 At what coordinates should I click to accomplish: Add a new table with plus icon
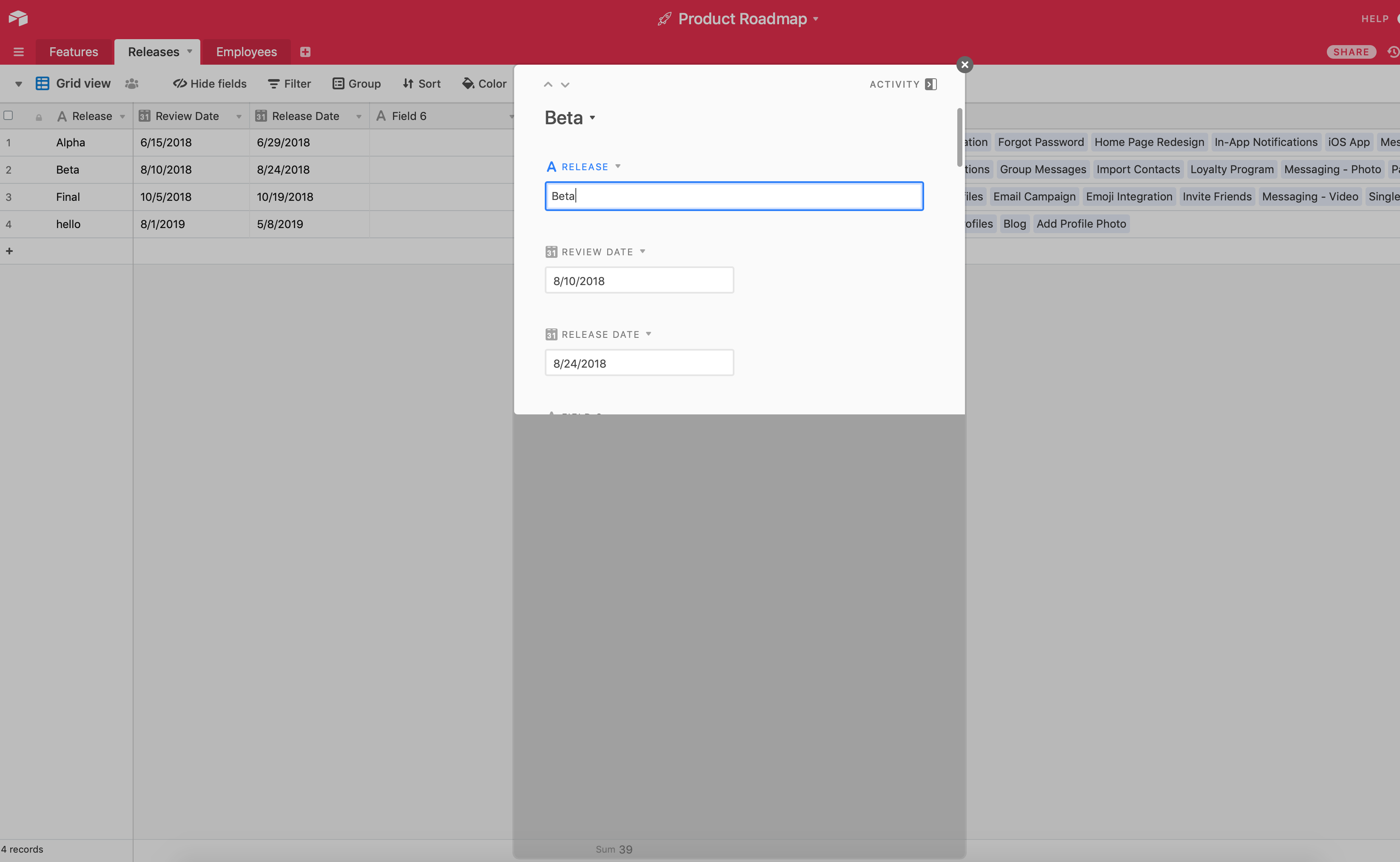[x=305, y=52]
